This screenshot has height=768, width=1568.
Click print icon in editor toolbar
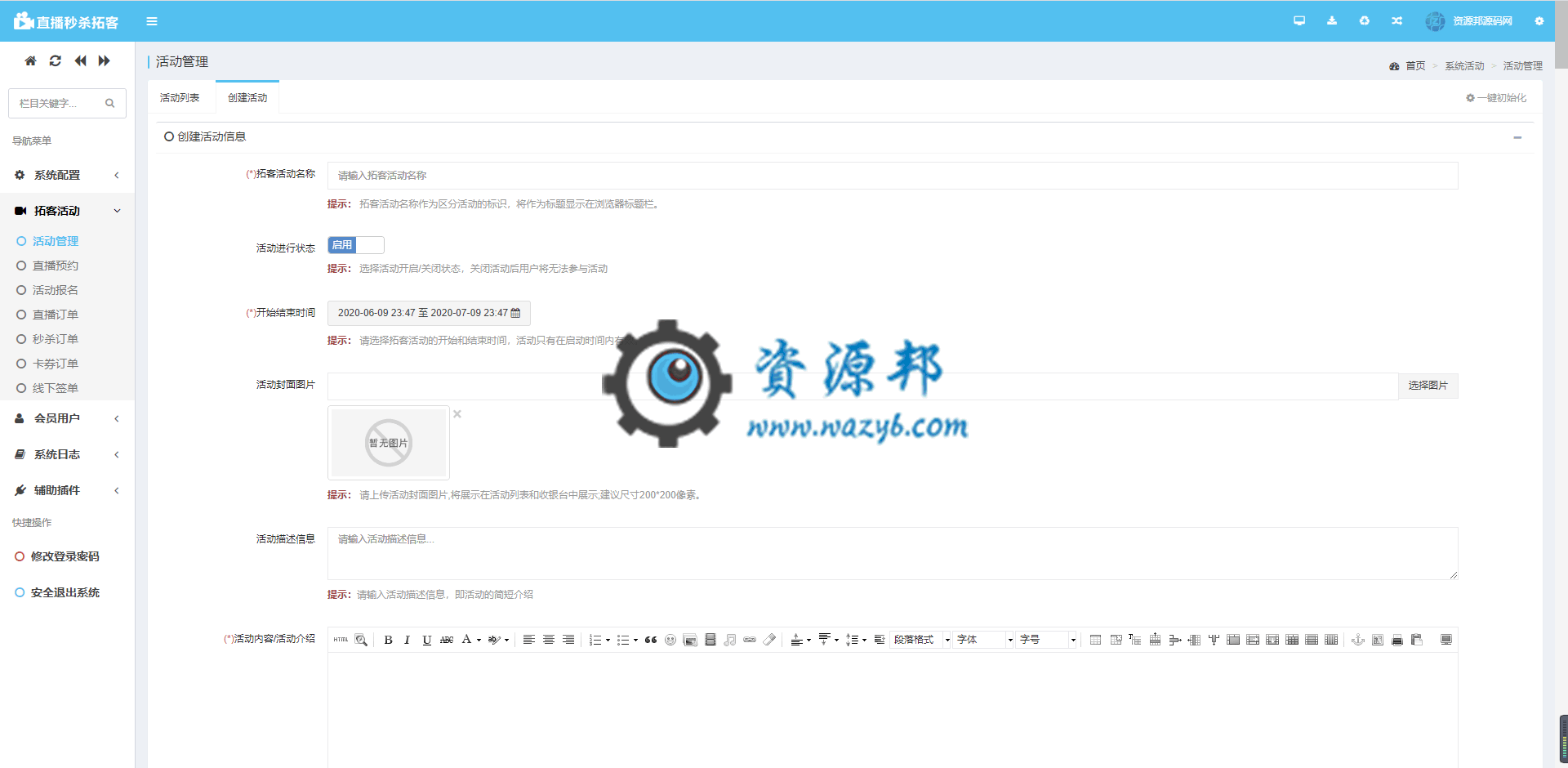[1397, 640]
